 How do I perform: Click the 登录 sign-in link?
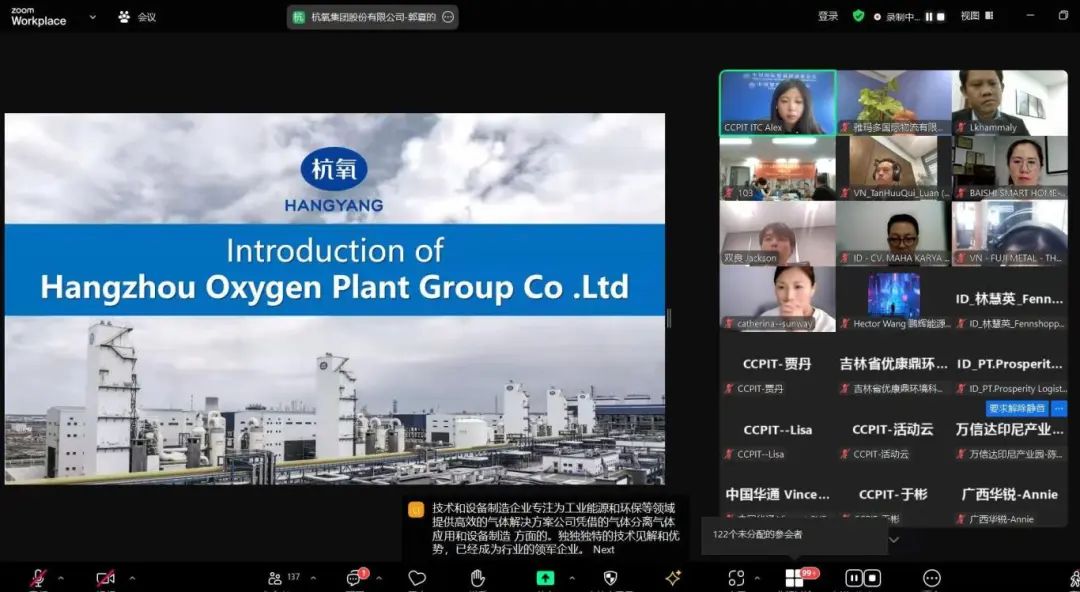tap(828, 16)
